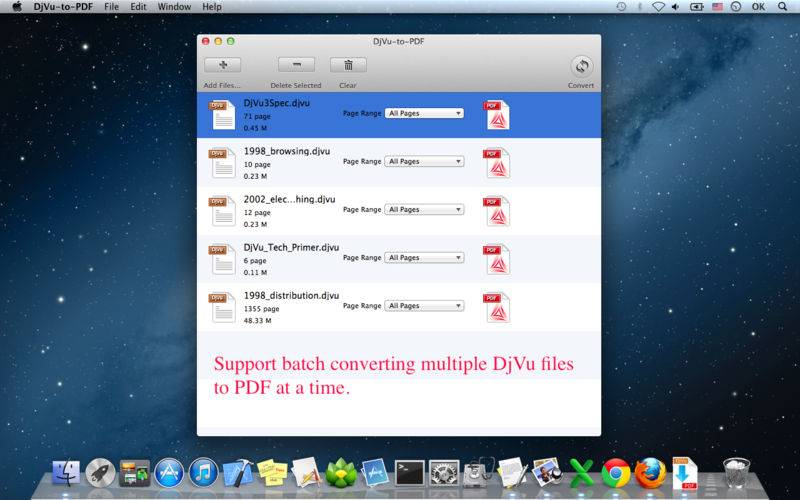Click the Add Files plus button

coord(222,65)
